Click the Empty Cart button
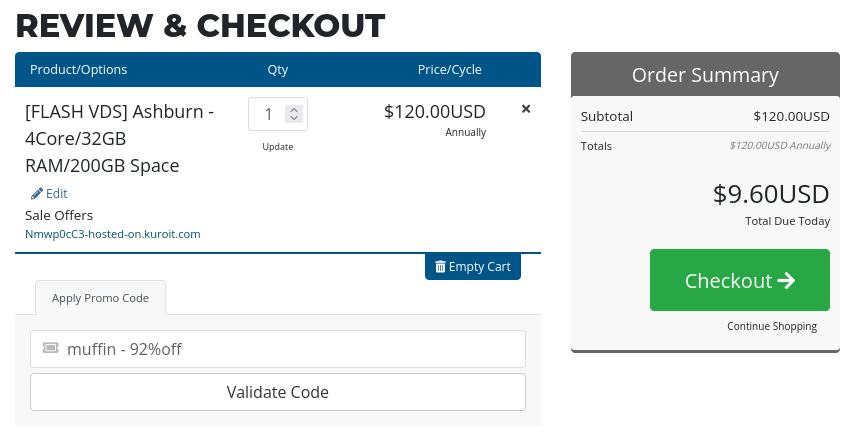The height and width of the screenshot is (436, 859). pos(473,267)
